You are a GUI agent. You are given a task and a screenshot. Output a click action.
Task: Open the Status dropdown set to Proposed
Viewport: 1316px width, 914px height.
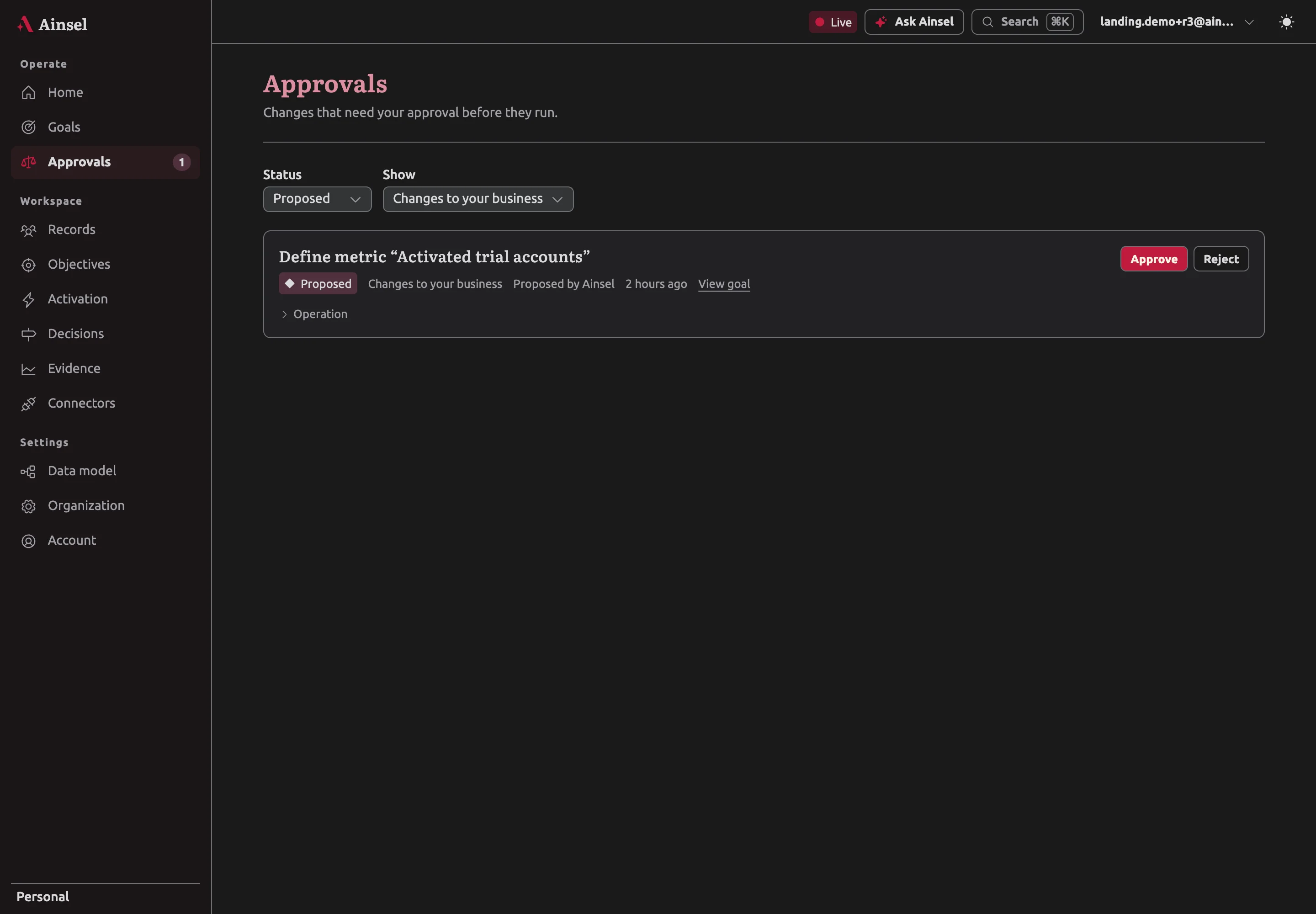click(x=317, y=199)
